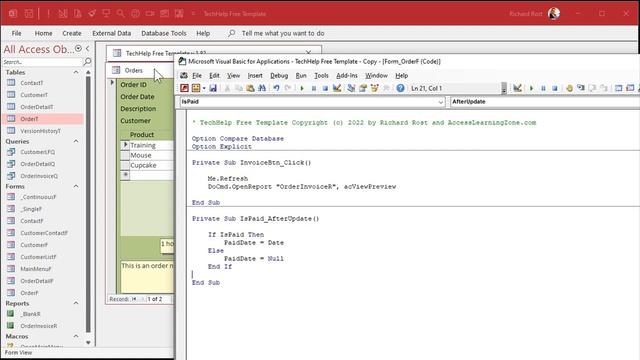Collapse the Tables group in navigation pane
Viewport: 640px width, 360px height.
(x=76, y=72)
